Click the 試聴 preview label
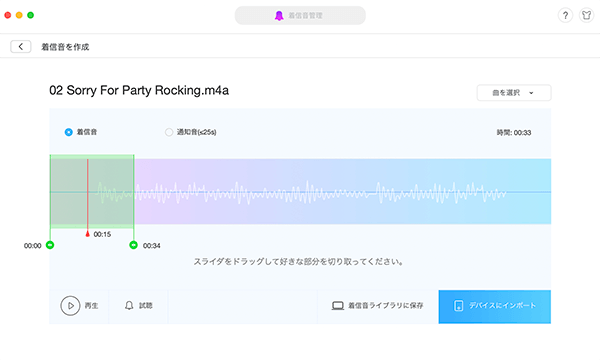This screenshot has height=360, width=600. 145,306
